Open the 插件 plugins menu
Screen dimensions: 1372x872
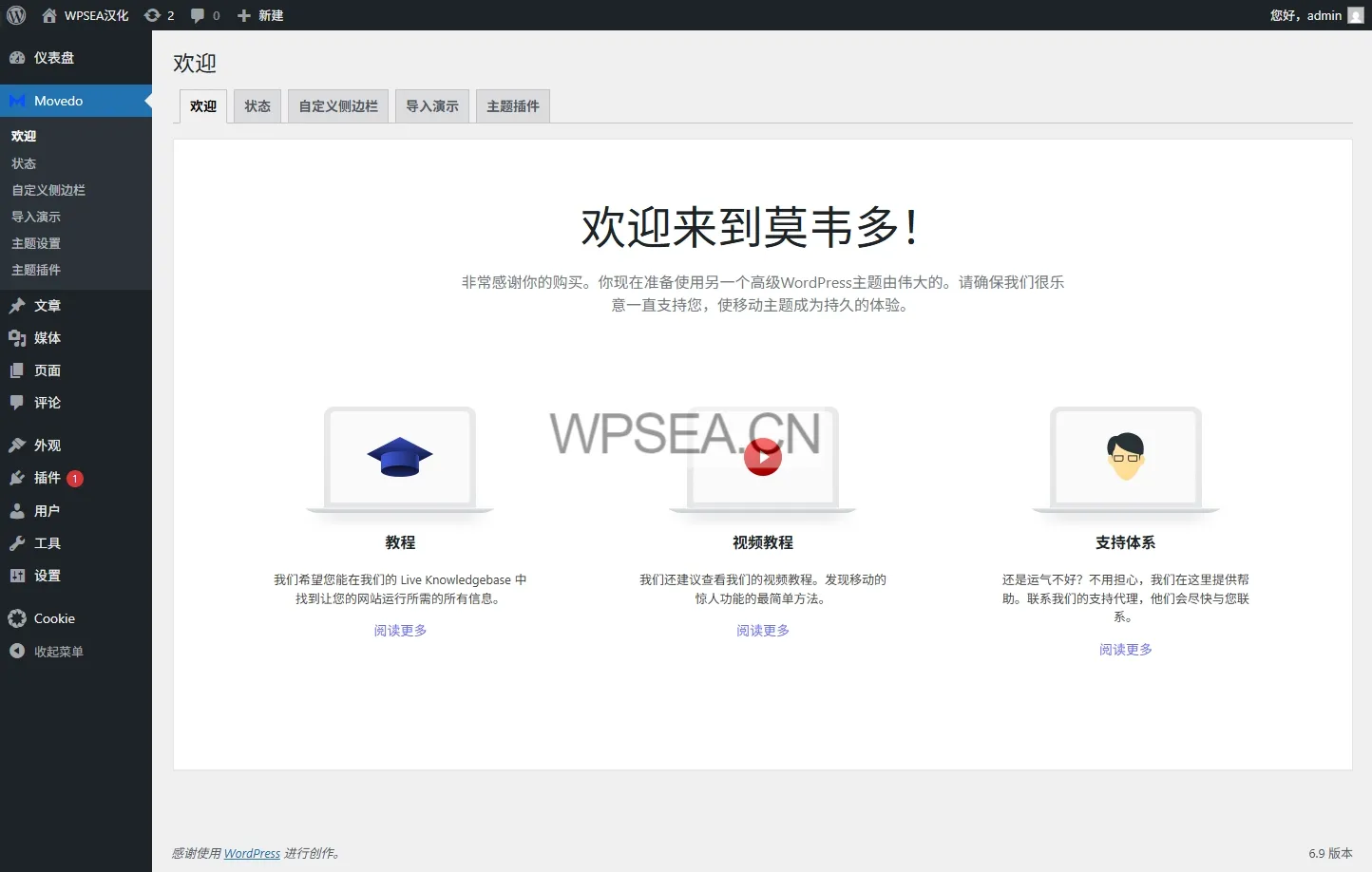pos(48,478)
